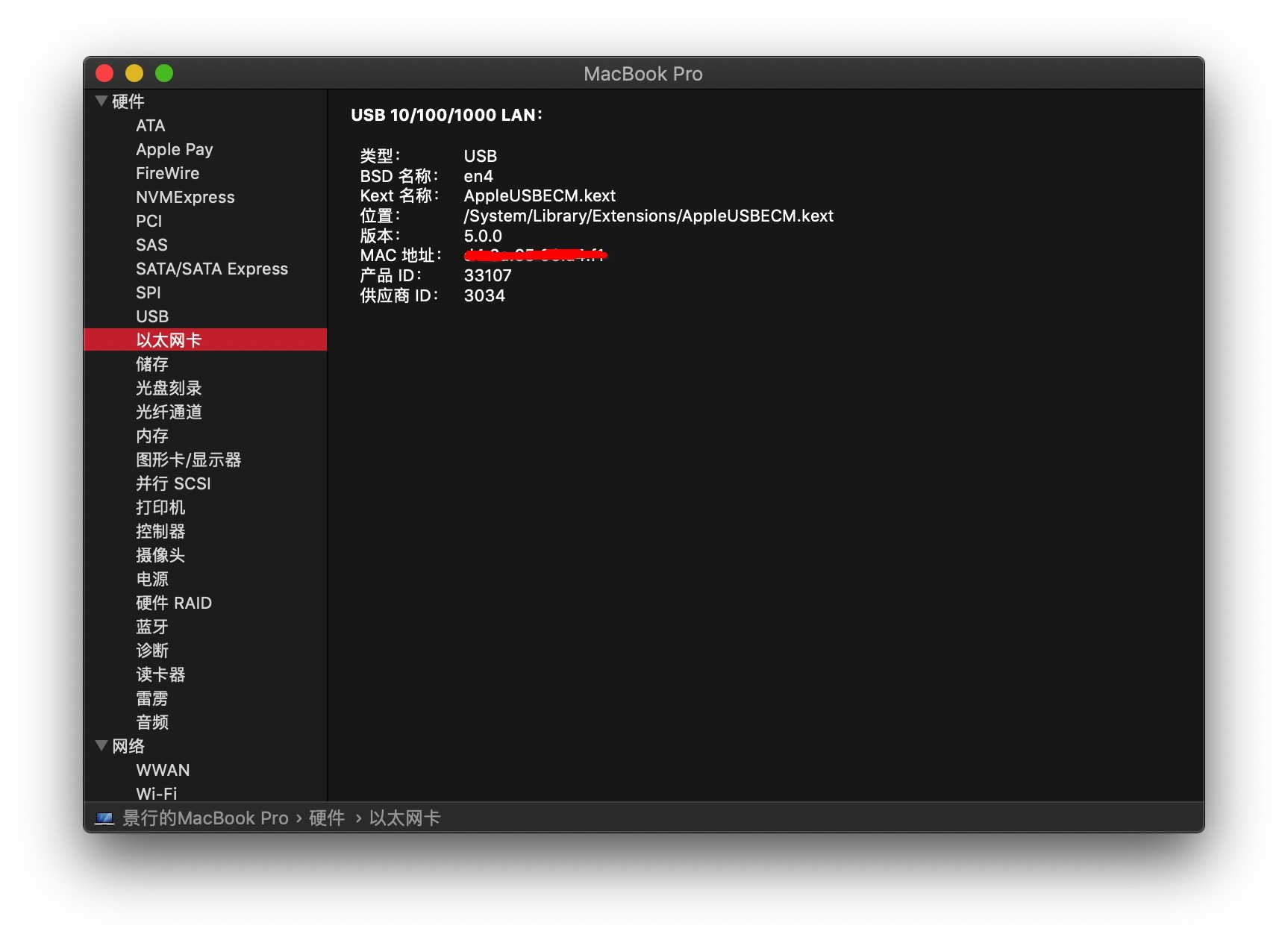Image resolution: width=1288 pixels, height=943 pixels.
Task: Select USB in the hardware list
Action: click(x=152, y=316)
